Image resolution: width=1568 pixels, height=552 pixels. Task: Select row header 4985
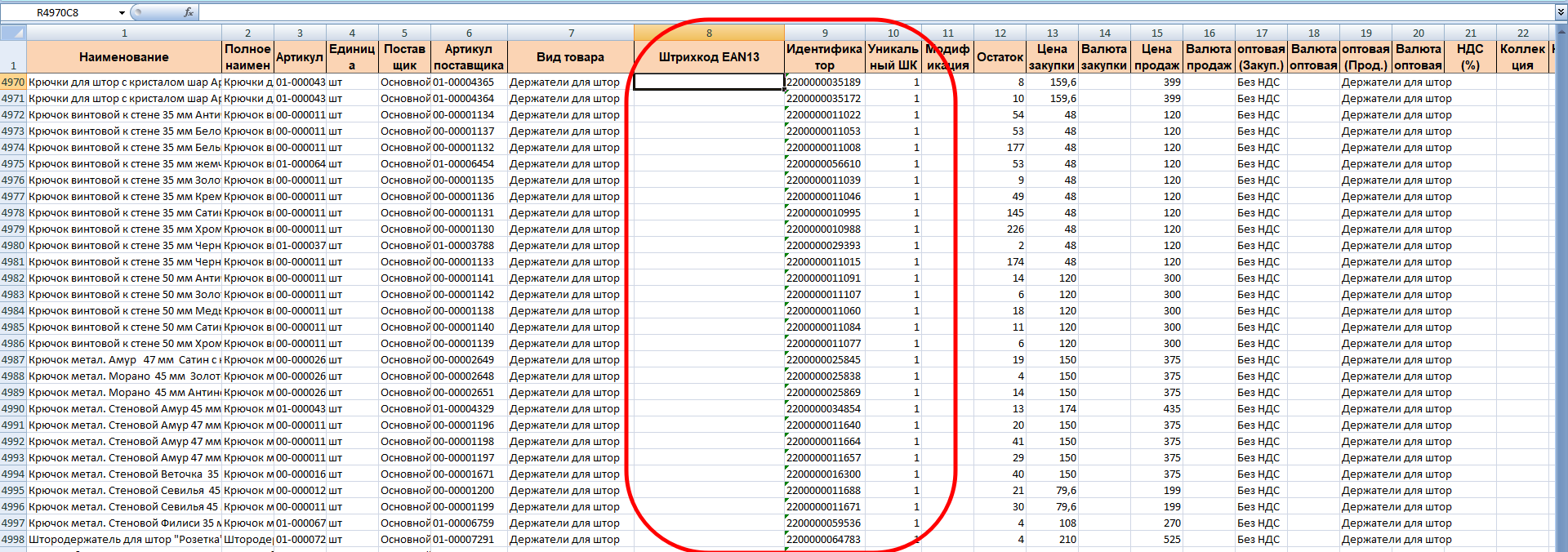(x=13, y=327)
